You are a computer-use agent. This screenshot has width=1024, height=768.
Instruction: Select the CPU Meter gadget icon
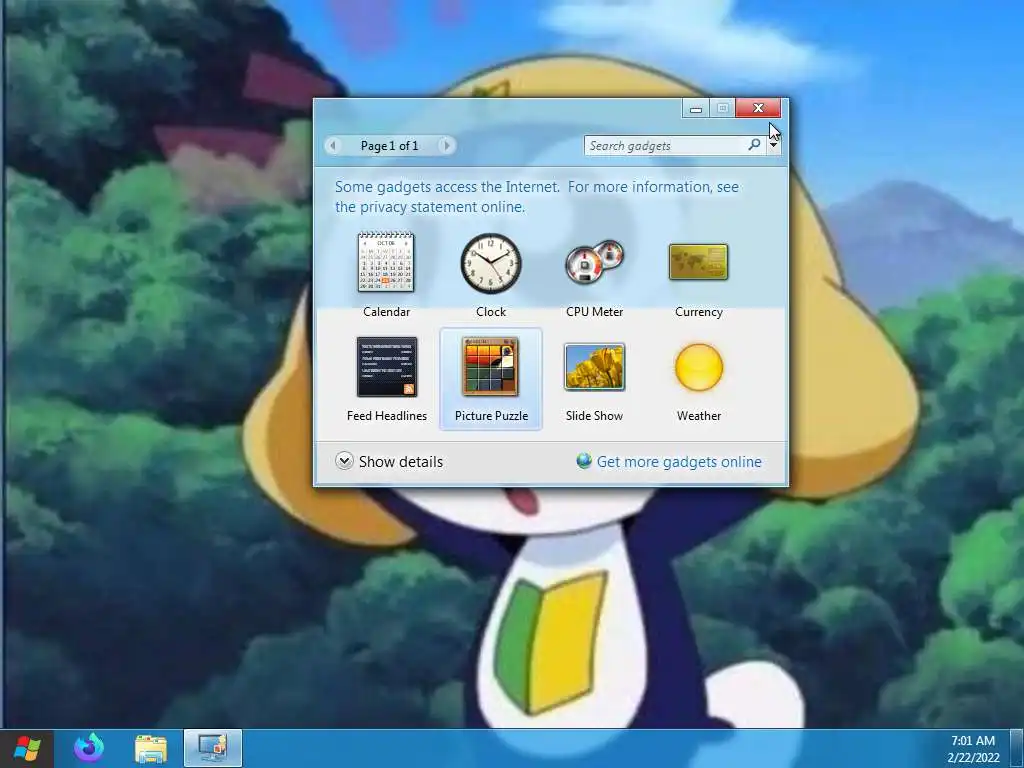tap(594, 262)
